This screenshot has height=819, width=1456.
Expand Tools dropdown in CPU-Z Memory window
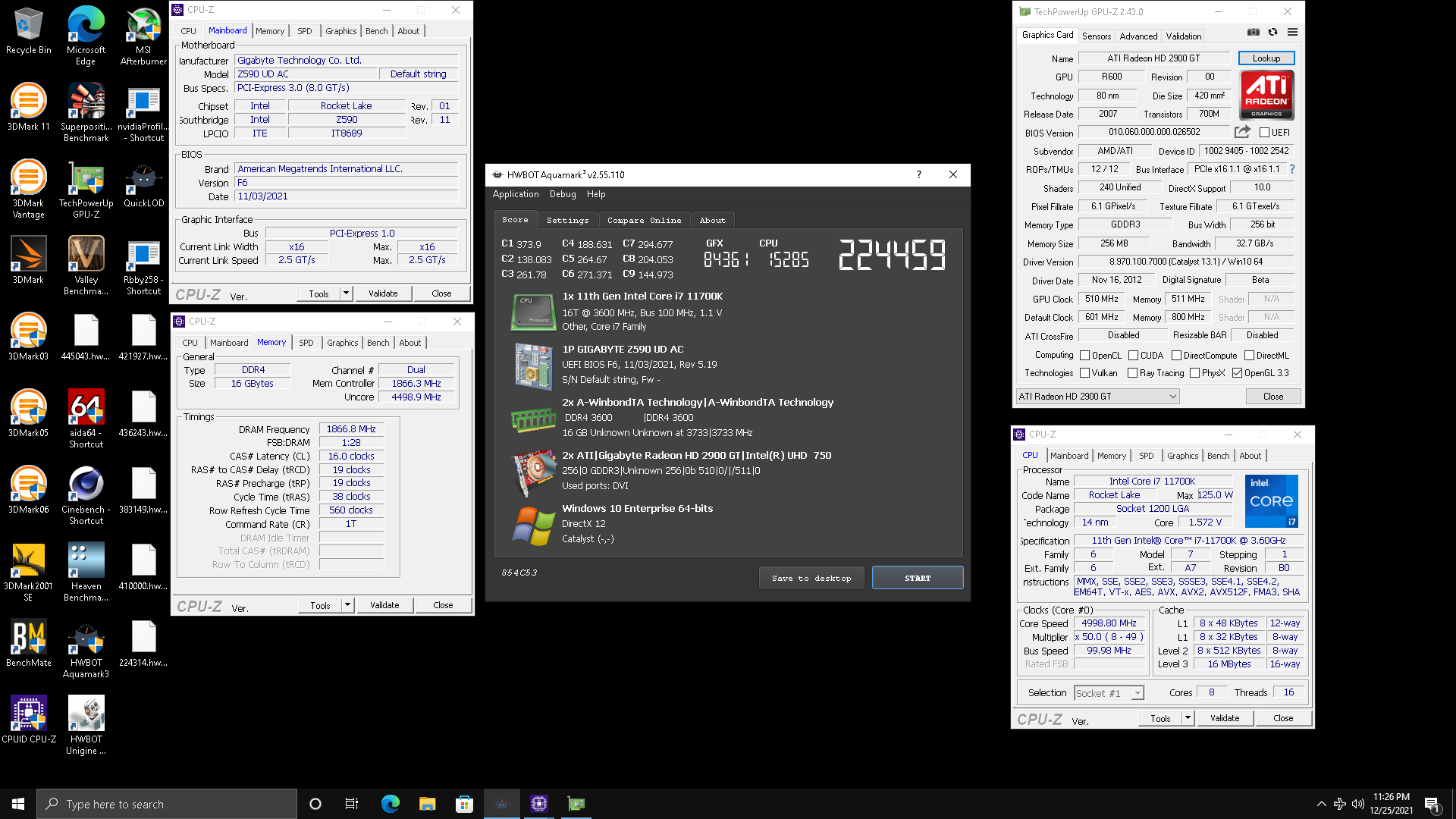(x=347, y=605)
